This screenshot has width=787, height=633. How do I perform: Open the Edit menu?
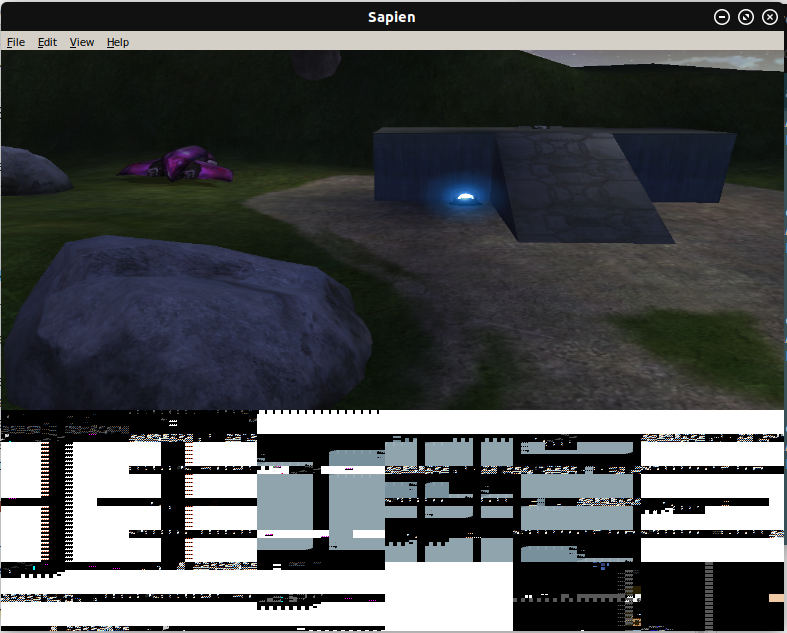pyautogui.click(x=47, y=42)
